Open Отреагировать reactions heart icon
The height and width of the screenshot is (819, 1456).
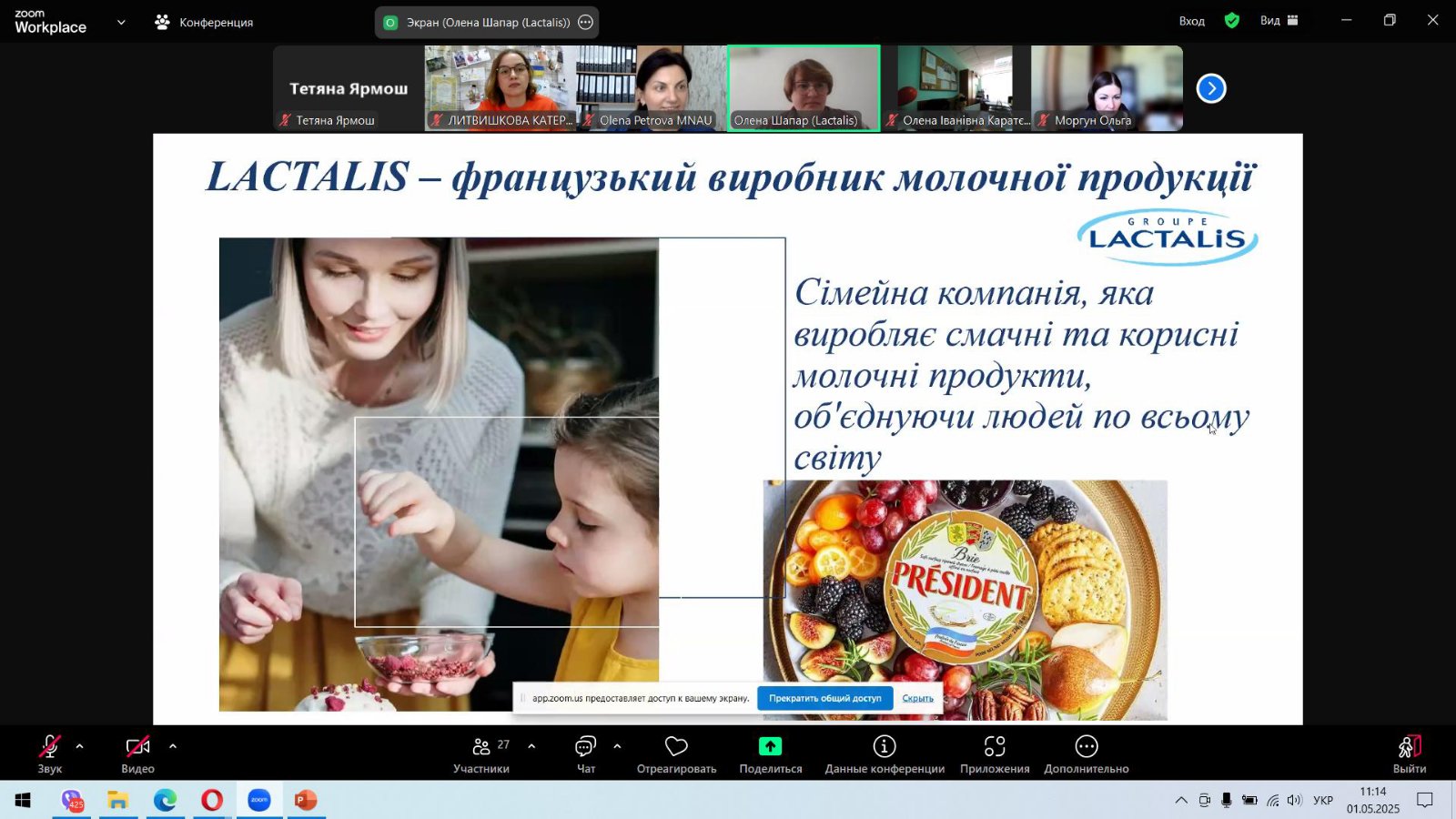pos(676,746)
